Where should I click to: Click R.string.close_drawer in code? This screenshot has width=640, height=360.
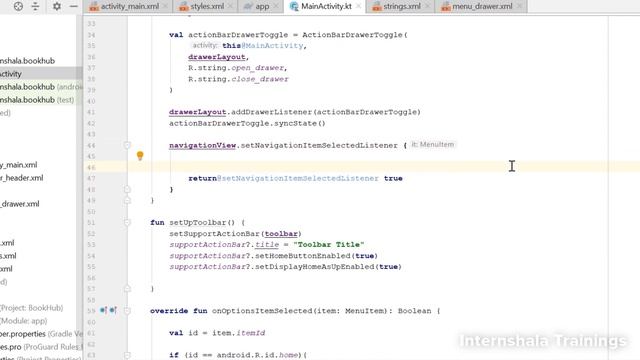click(x=238, y=79)
